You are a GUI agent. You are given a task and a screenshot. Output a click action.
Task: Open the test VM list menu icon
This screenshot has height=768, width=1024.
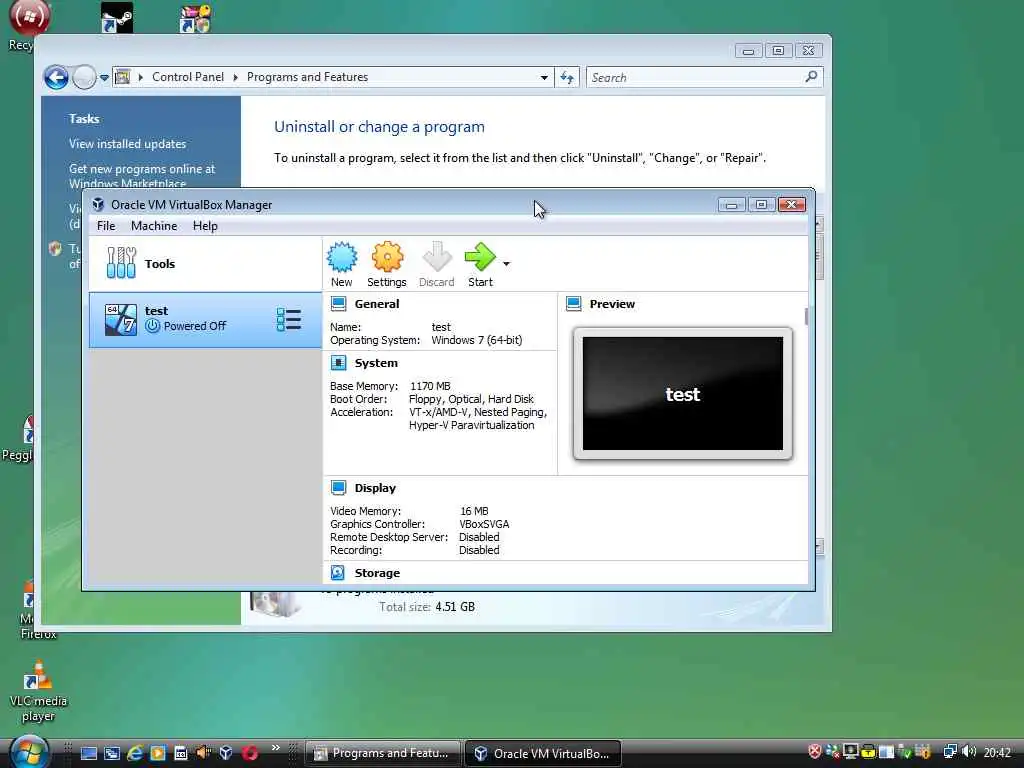[289, 320]
